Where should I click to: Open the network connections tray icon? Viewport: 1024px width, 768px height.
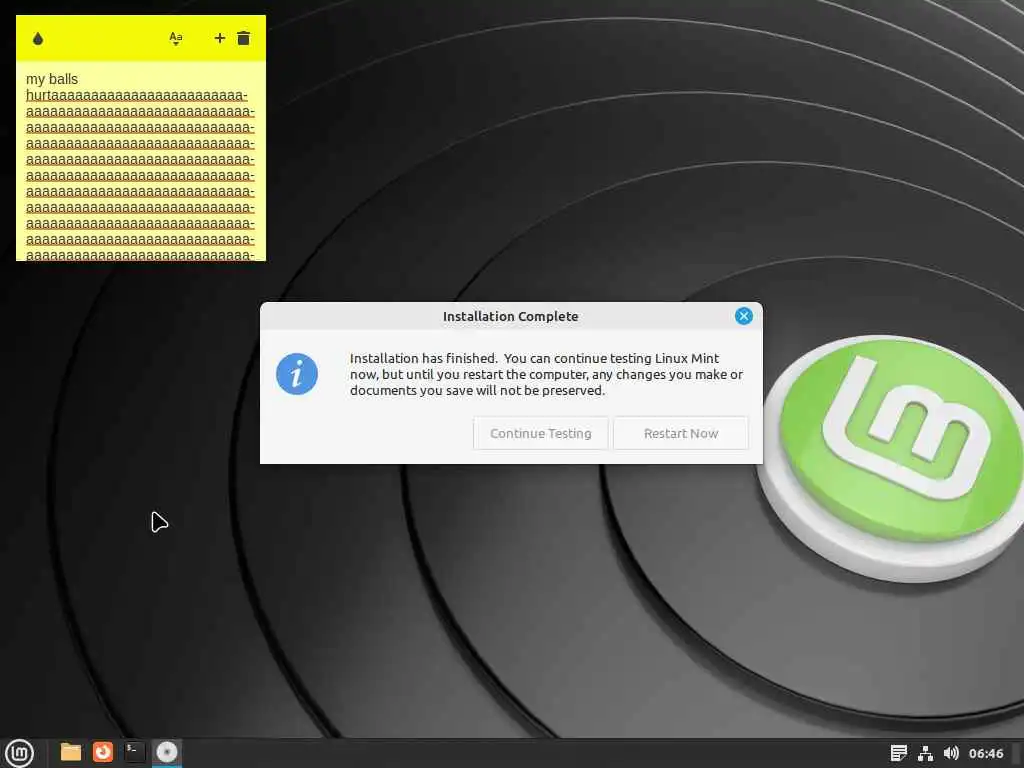click(925, 753)
